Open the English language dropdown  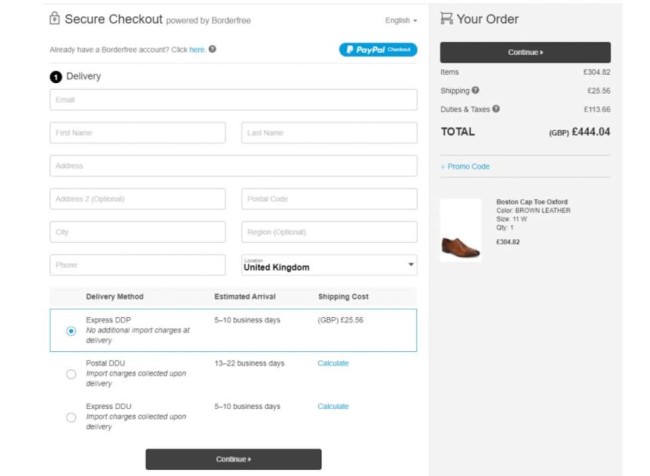pos(400,20)
